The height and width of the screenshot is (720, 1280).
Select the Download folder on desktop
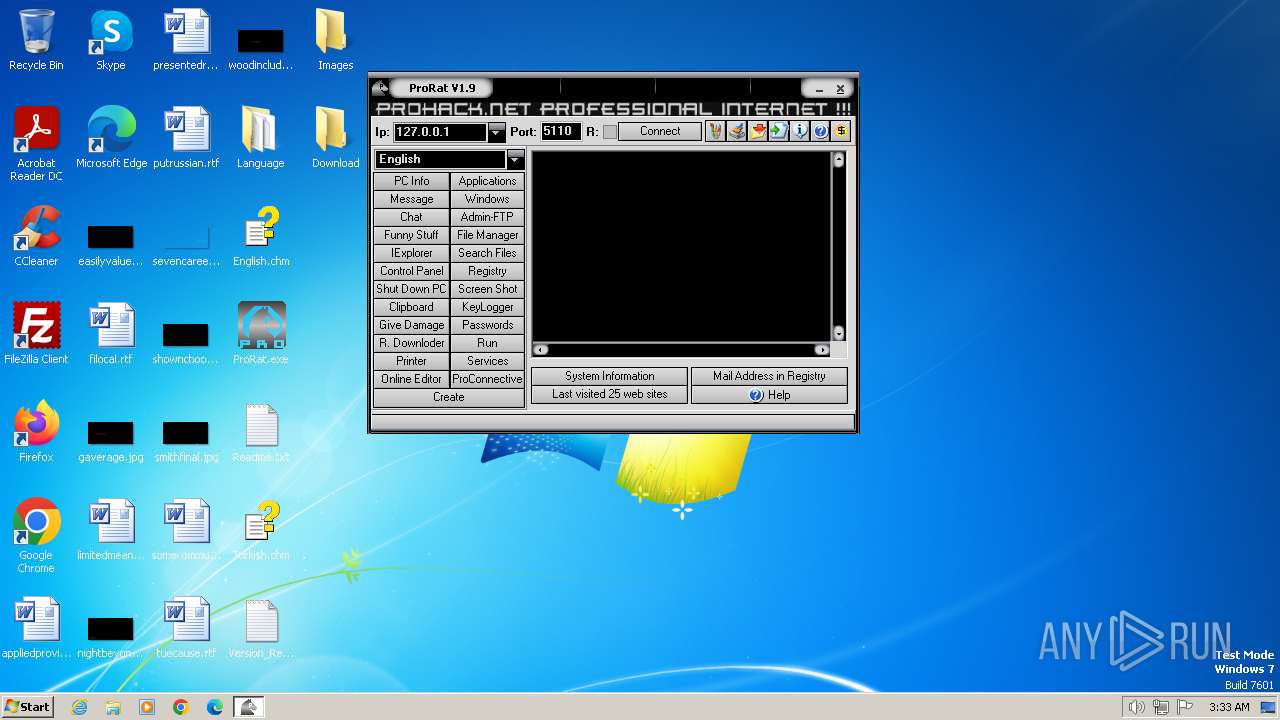(x=335, y=138)
